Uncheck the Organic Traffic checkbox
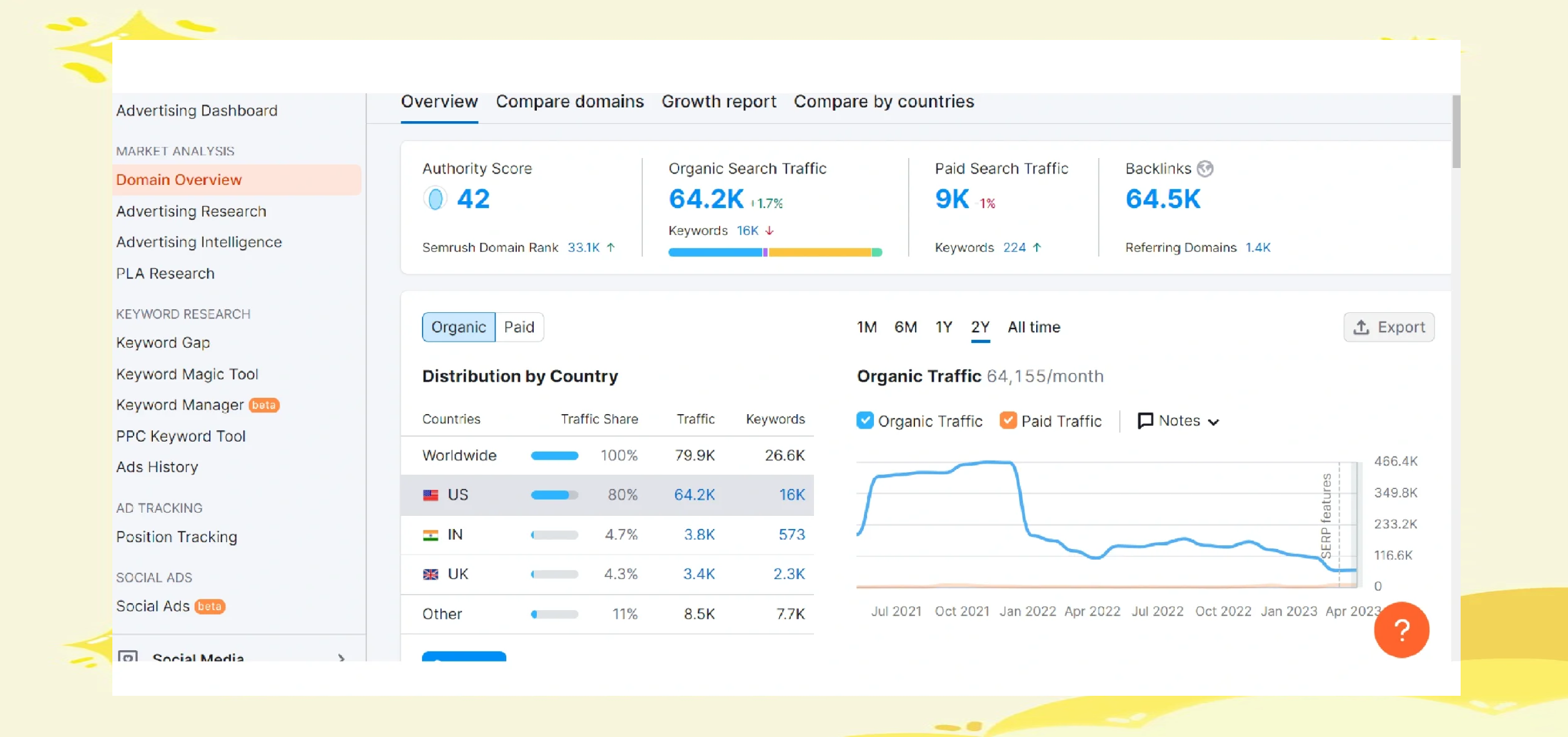The width and height of the screenshot is (1568, 737). (865, 420)
